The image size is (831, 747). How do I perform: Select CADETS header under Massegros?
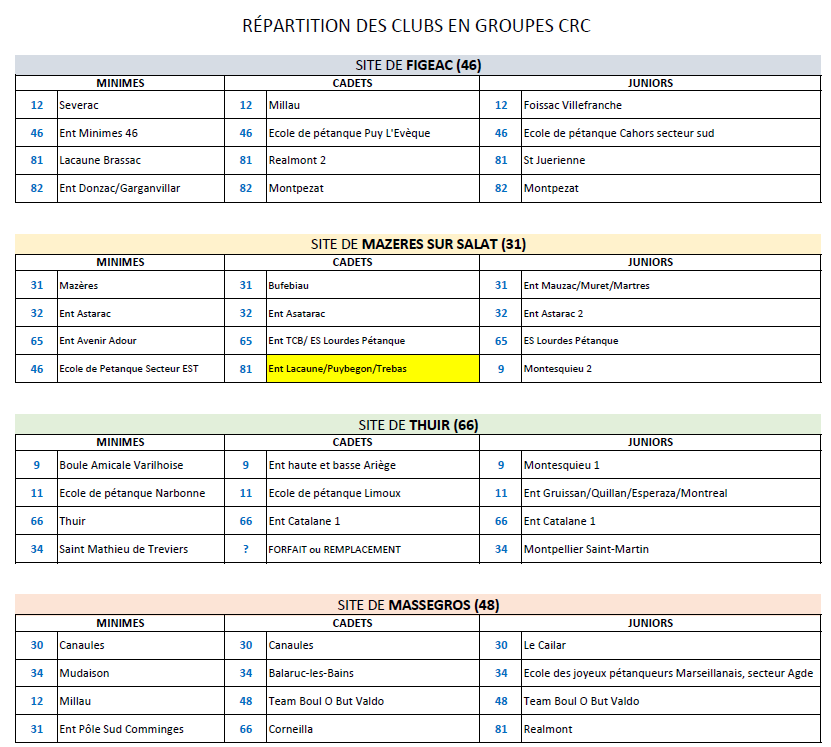point(352,623)
